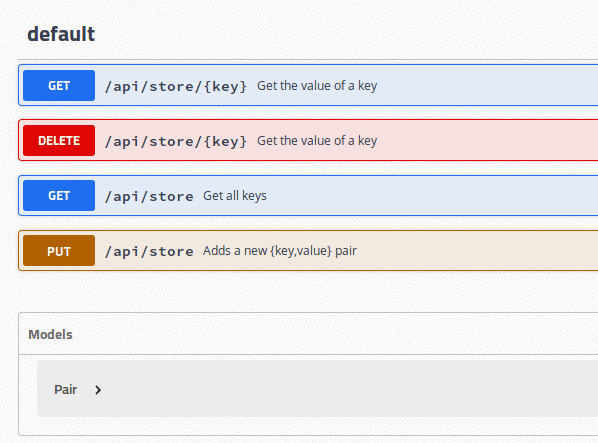This screenshot has height=443, width=598.
Task: Click the orange PUT method badge
Action: pyautogui.click(x=59, y=250)
